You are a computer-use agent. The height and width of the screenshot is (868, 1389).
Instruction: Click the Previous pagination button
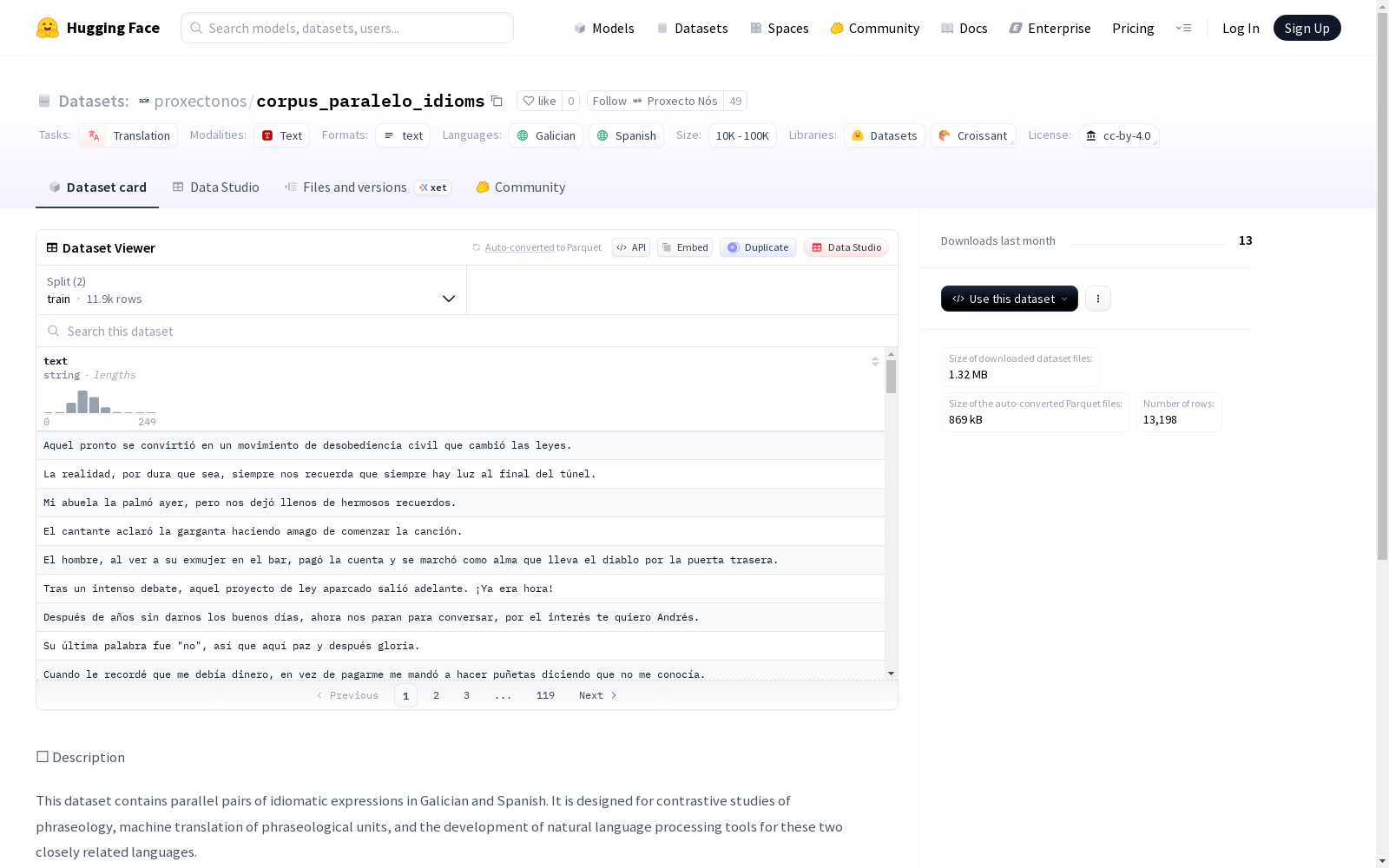click(x=347, y=695)
